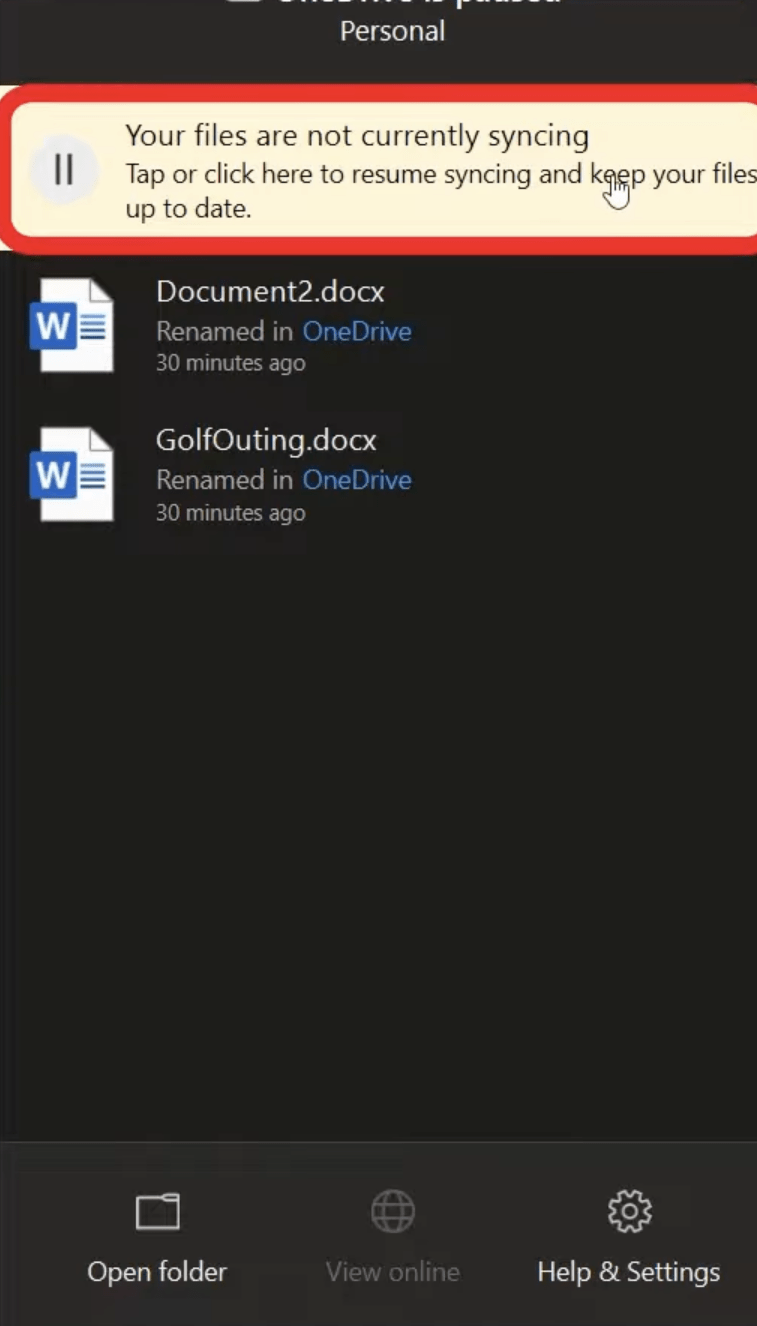Open the GolfOuting.docx file entry

[x=378, y=475]
